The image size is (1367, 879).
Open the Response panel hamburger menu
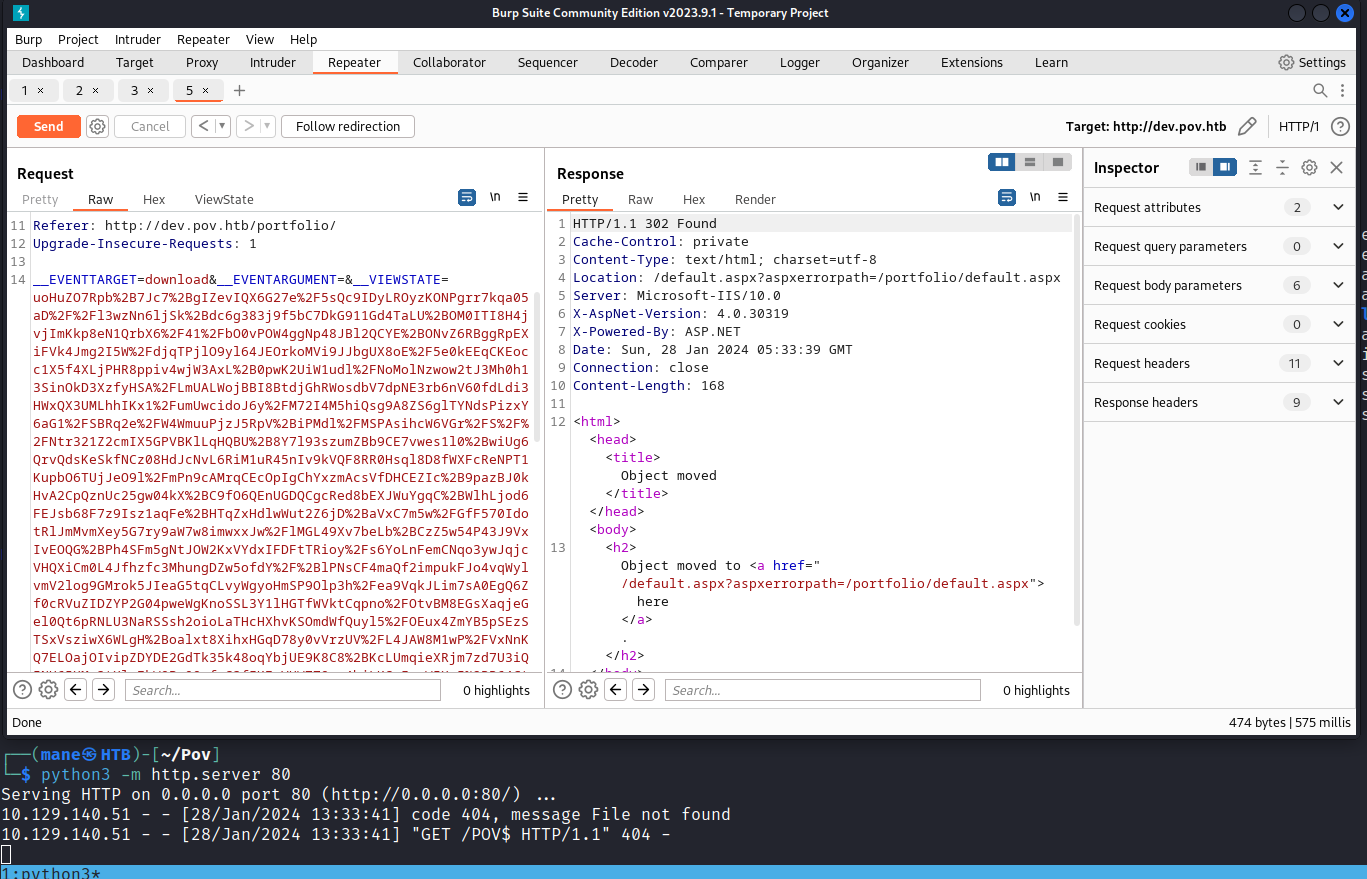pyautogui.click(x=1063, y=198)
